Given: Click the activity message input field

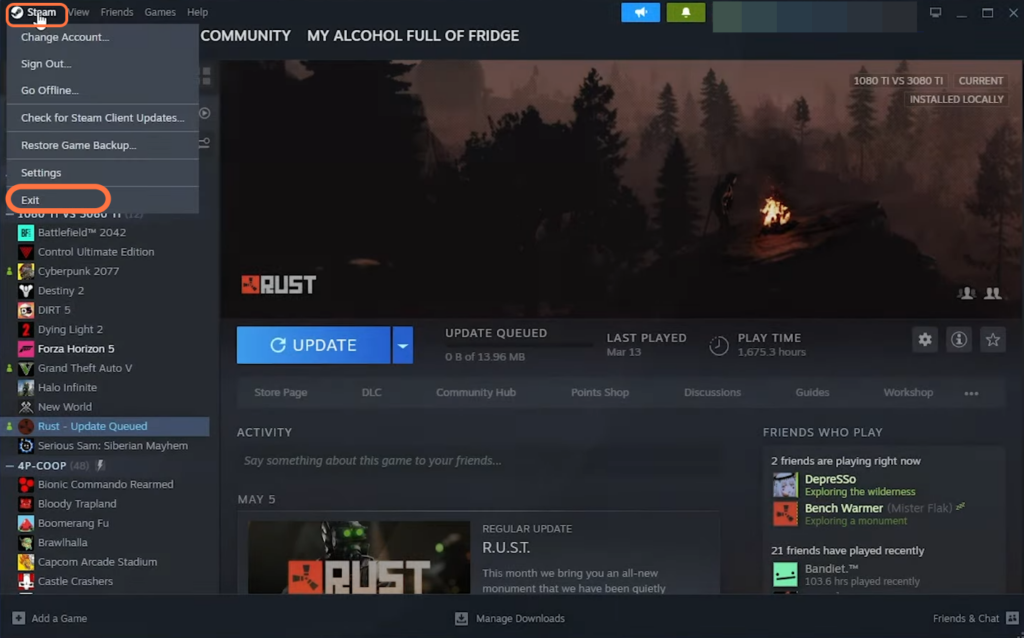Looking at the screenshot, I should [x=478, y=461].
